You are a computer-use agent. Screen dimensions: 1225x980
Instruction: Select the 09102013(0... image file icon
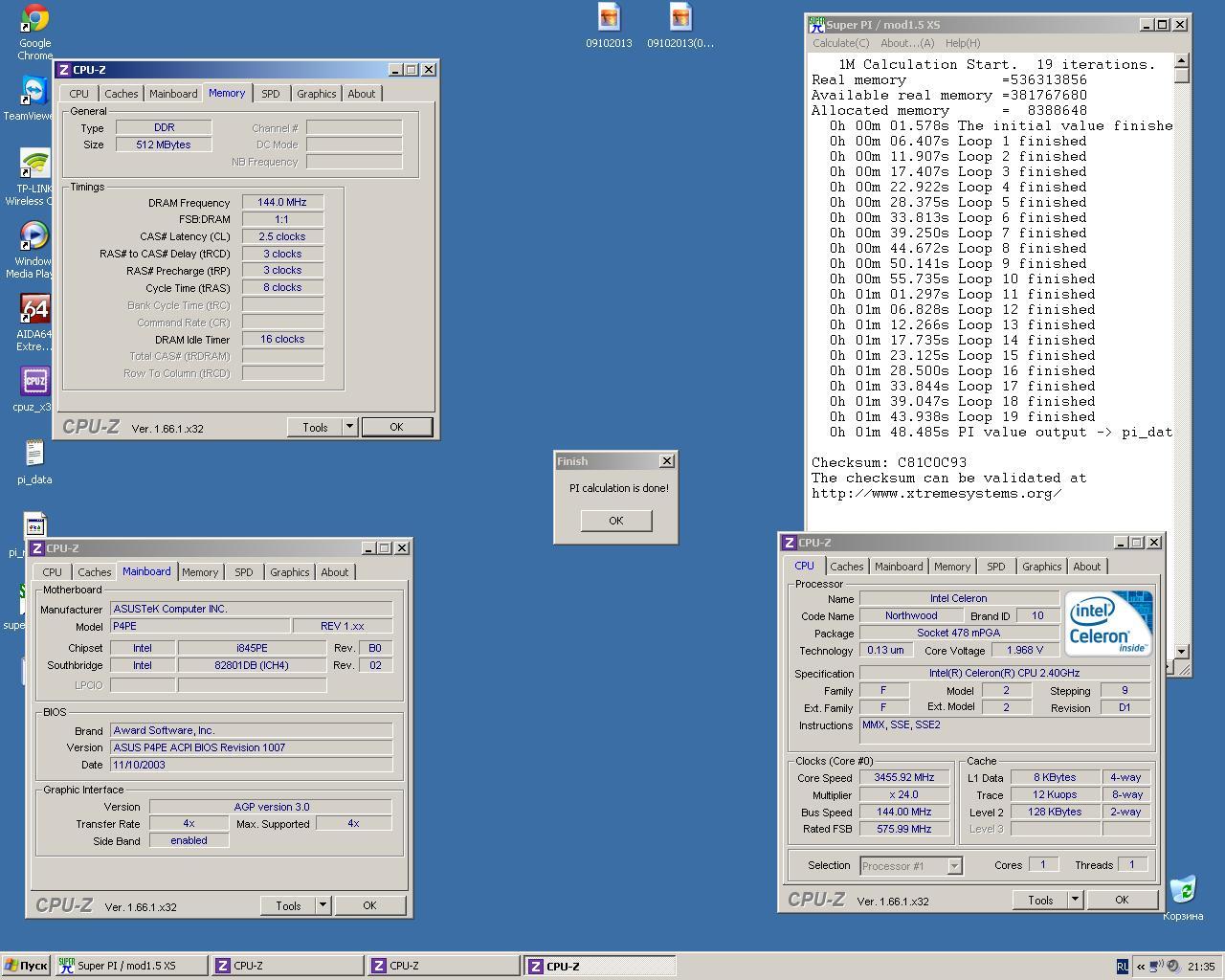click(680, 26)
